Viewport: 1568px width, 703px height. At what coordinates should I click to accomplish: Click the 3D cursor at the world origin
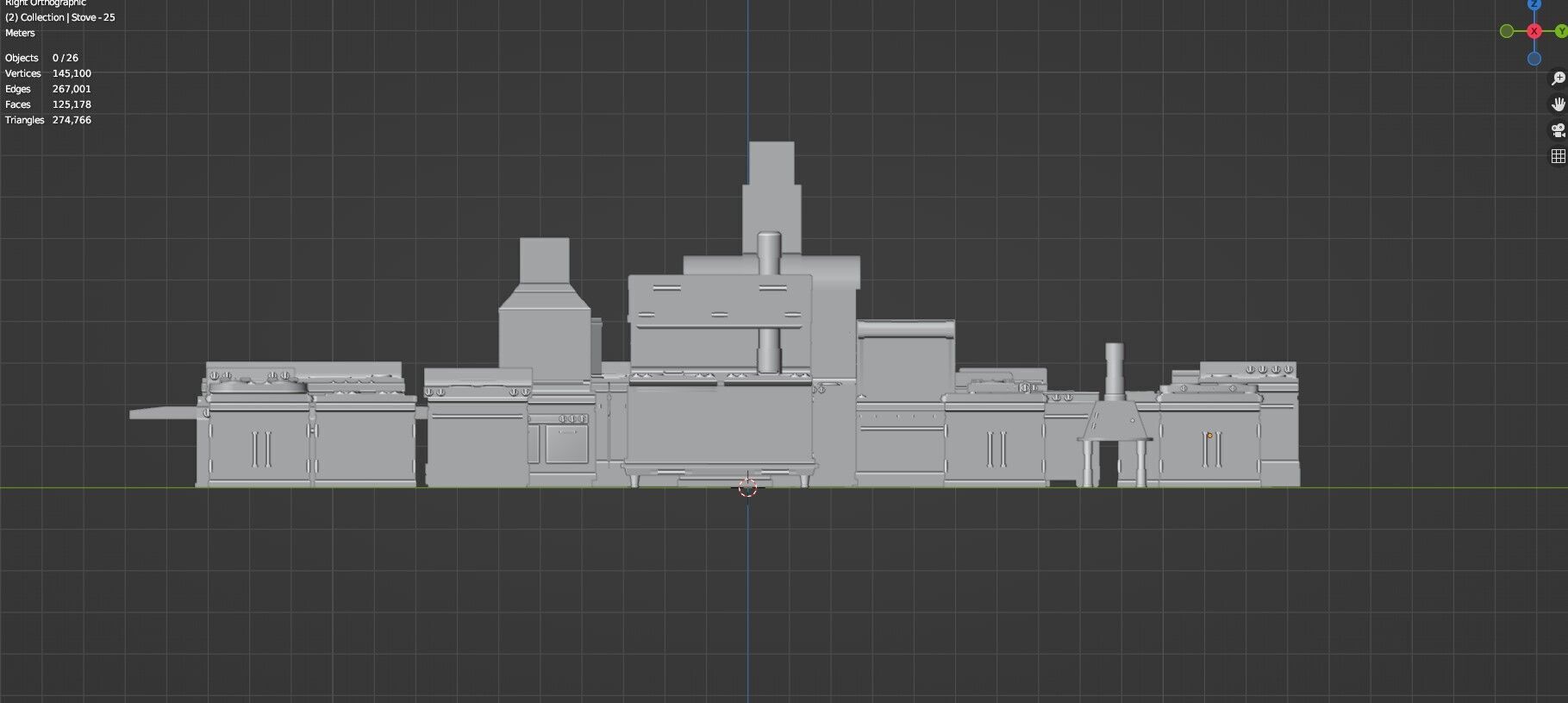pos(747,487)
